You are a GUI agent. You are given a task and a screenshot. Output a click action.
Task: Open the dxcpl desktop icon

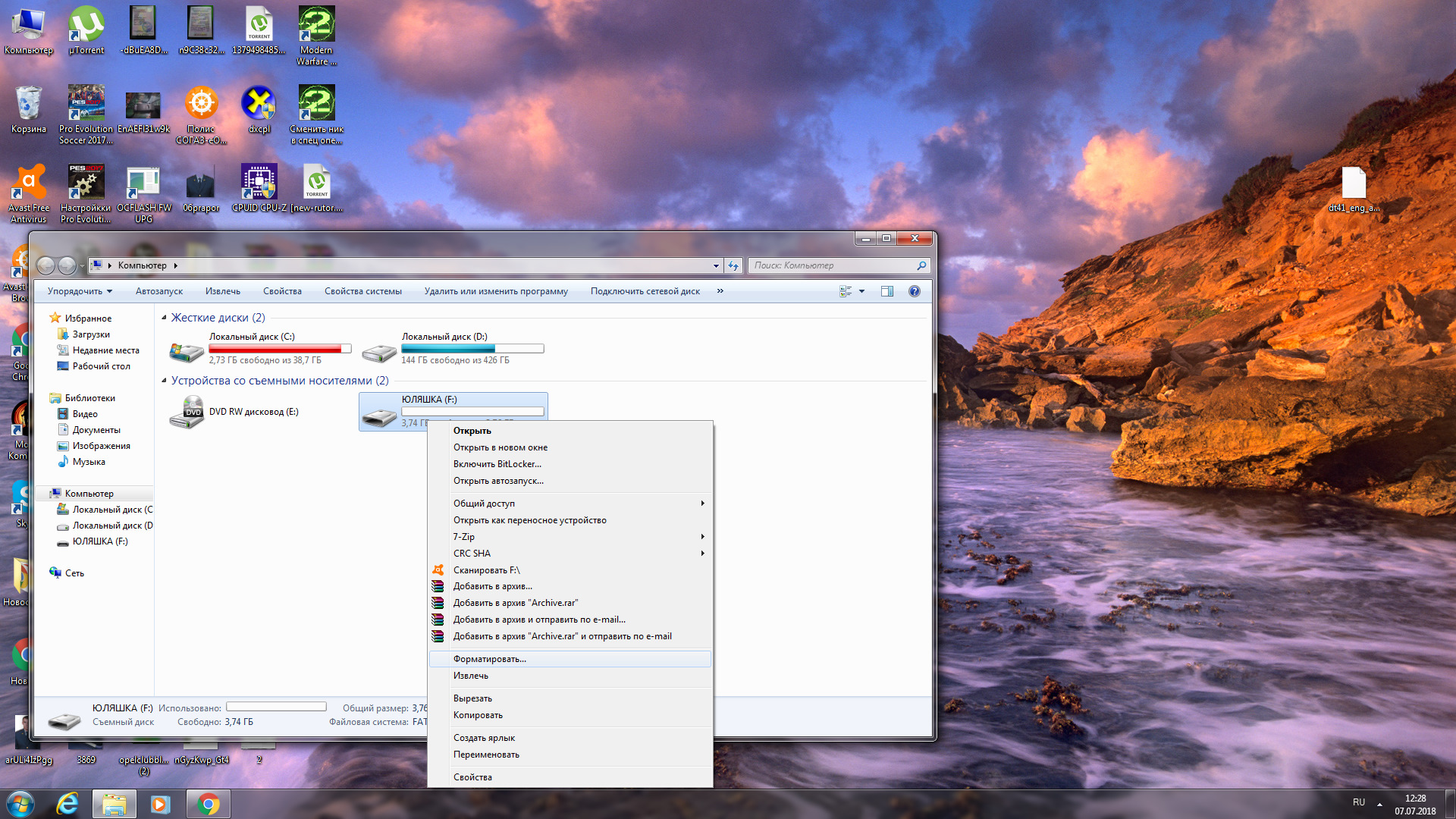click(x=259, y=109)
